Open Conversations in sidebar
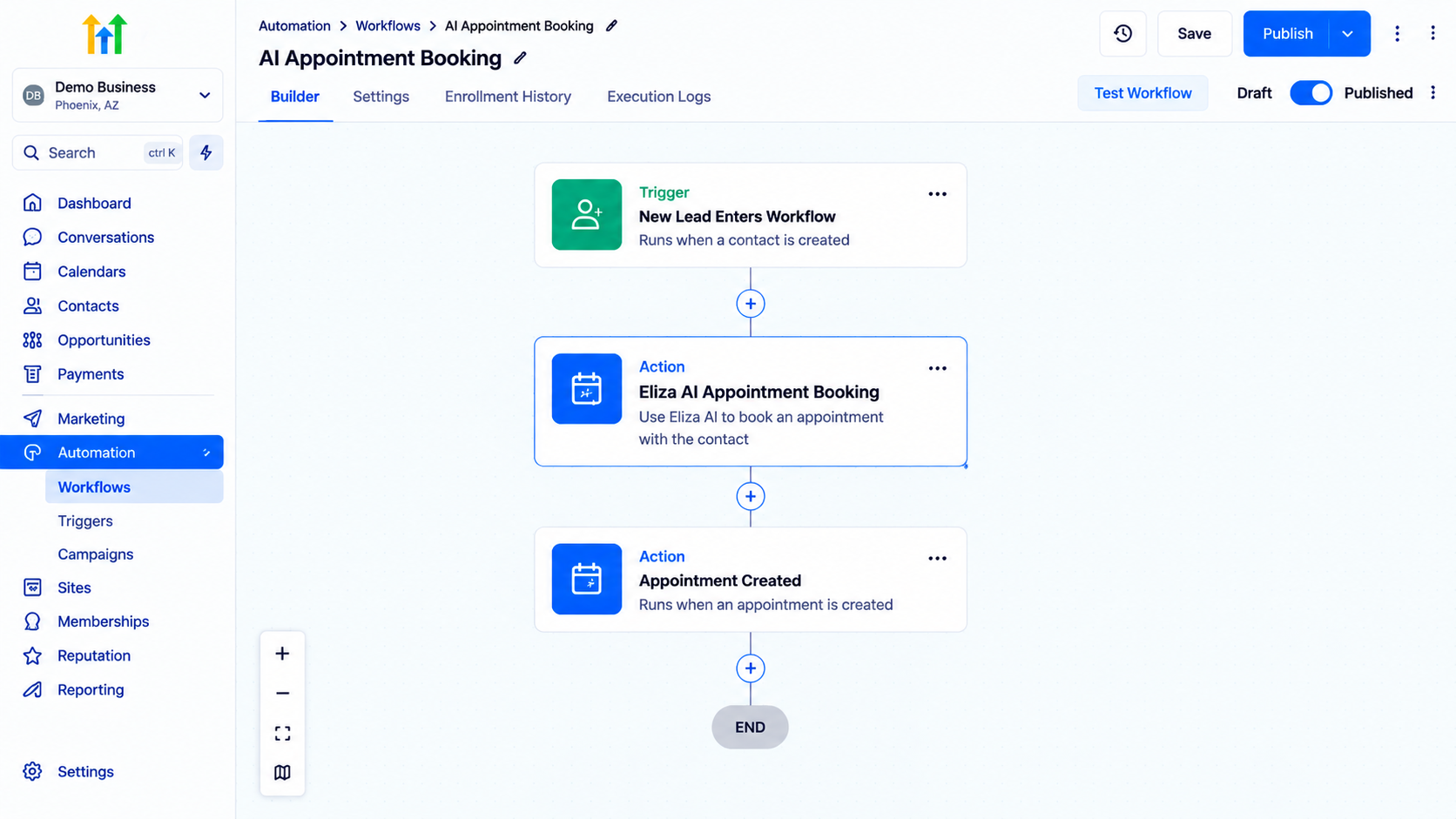Screen dimensions: 1456x819 pyautogui.click(x=105, y=237)
